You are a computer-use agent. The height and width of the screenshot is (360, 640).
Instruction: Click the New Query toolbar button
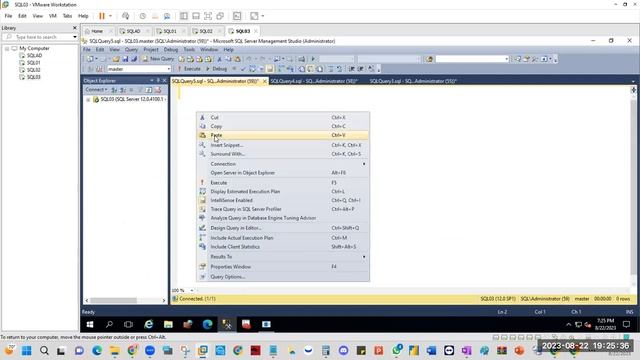point(158,59)
